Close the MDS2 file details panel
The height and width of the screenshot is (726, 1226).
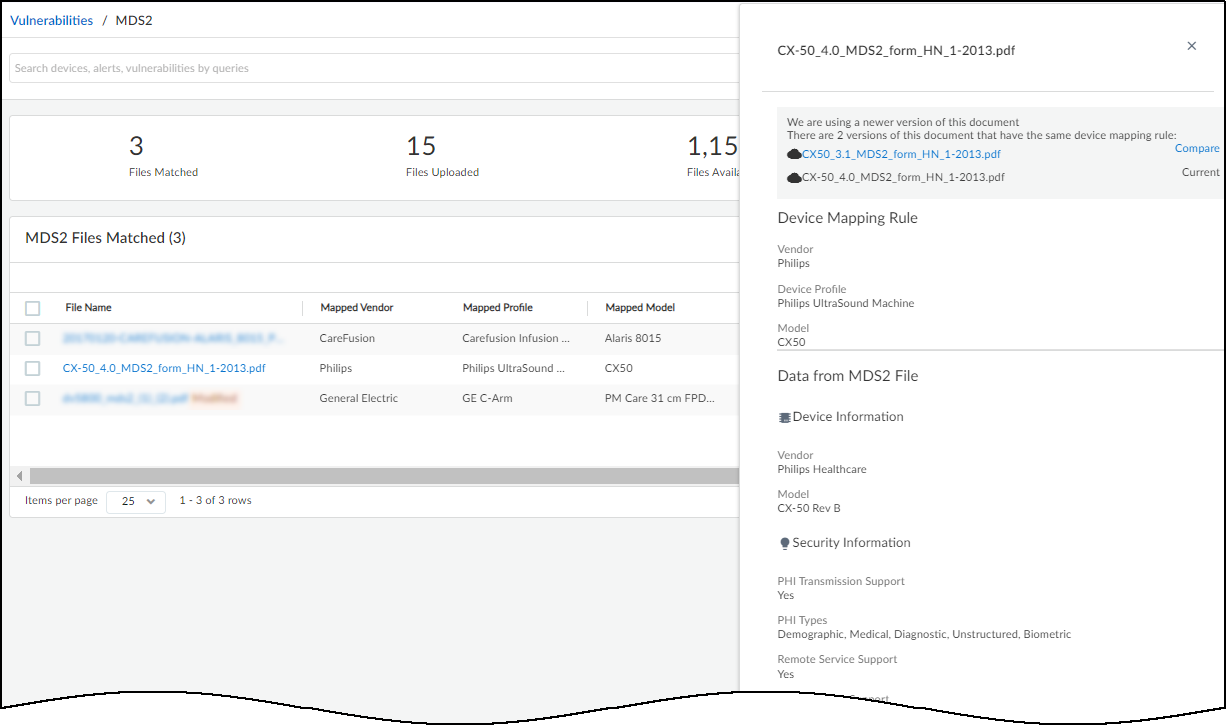pyautogui.click(x=1191, y=46)
